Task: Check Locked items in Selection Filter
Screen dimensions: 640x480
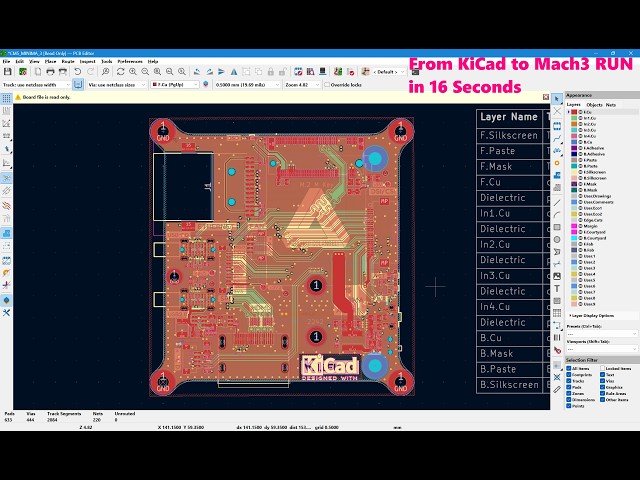Action: 602,369
